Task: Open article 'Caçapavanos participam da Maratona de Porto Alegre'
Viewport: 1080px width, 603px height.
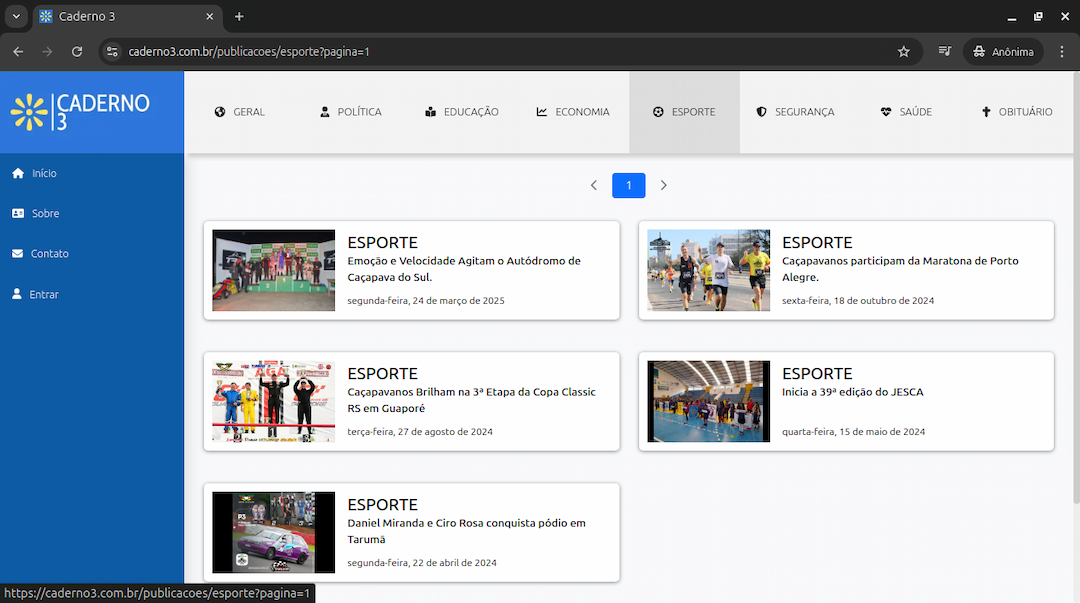Action: coord(900,269)
